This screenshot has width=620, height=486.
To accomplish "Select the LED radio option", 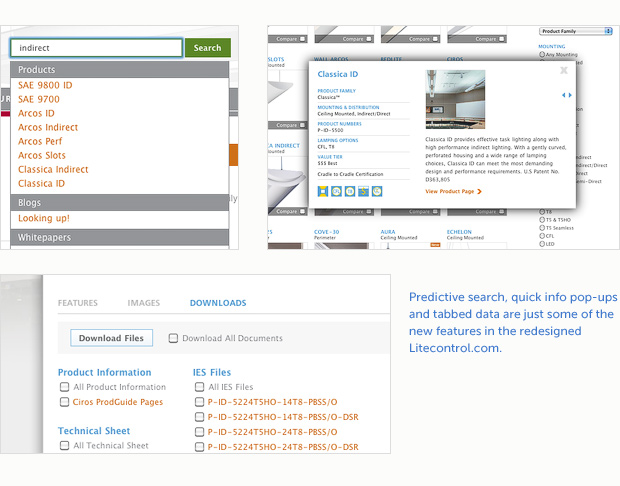I will [542, 244].
